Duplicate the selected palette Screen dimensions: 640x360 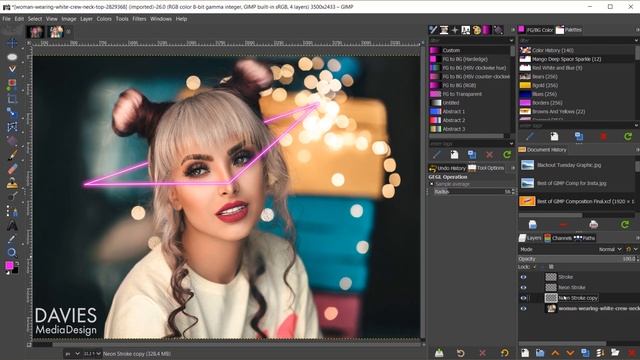pyautogui.click(x=578, y=136)
